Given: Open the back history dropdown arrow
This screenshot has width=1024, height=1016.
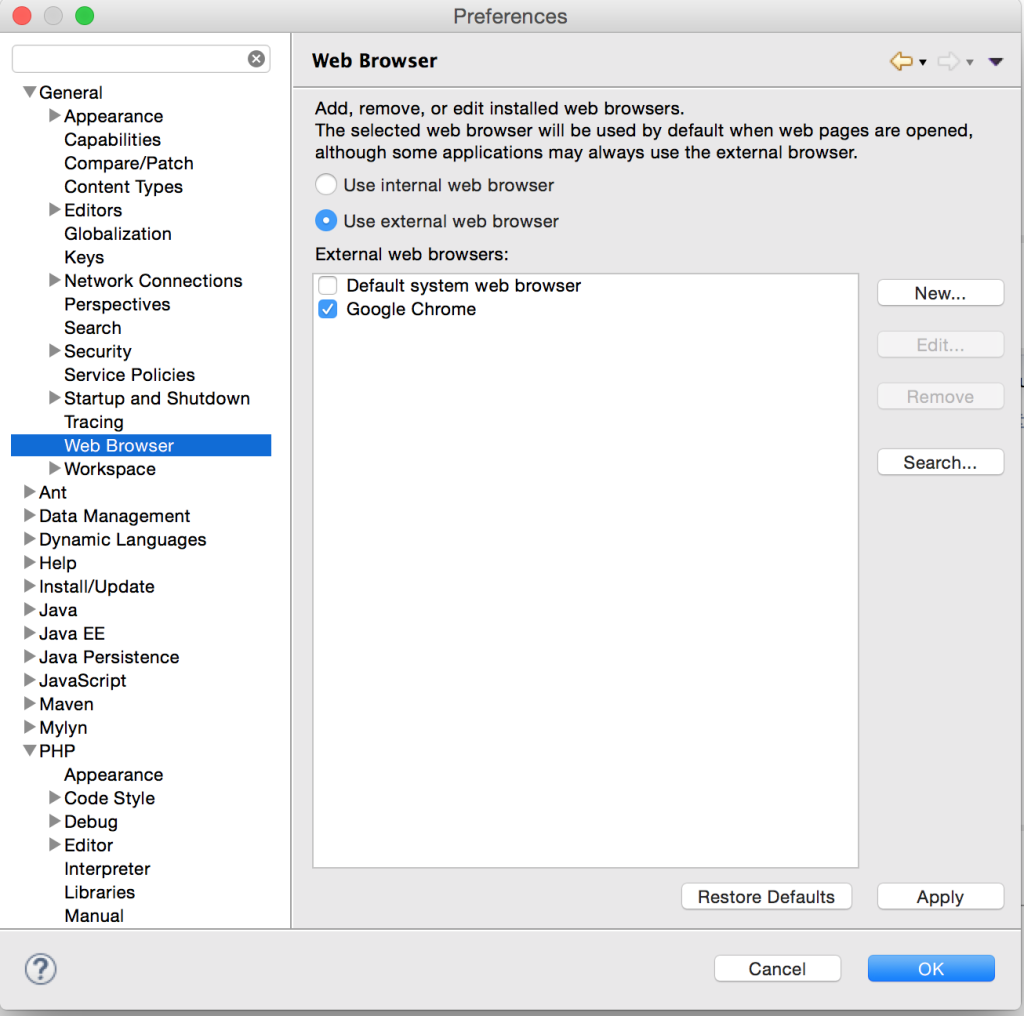Looking at the screenshot, I should coord(923,63).
